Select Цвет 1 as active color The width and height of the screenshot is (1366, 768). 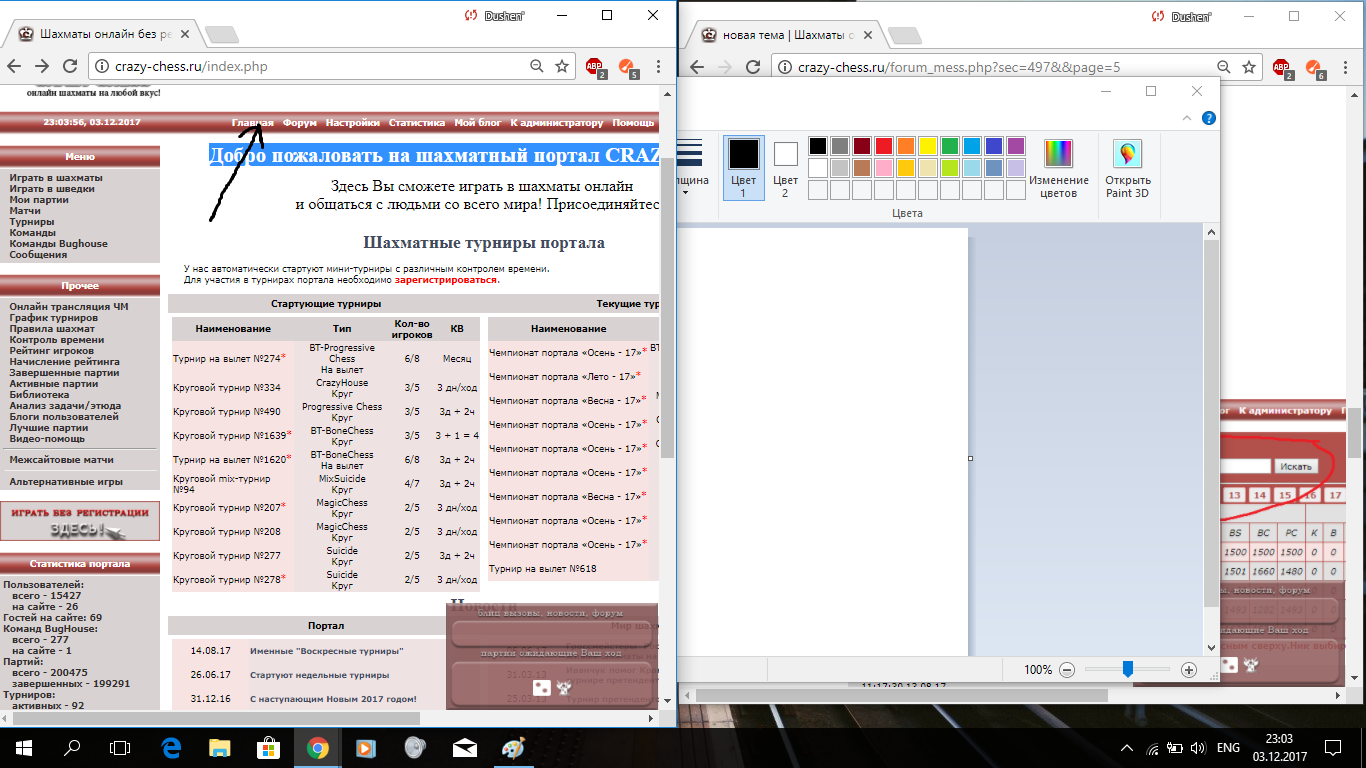tap(743, 166)
